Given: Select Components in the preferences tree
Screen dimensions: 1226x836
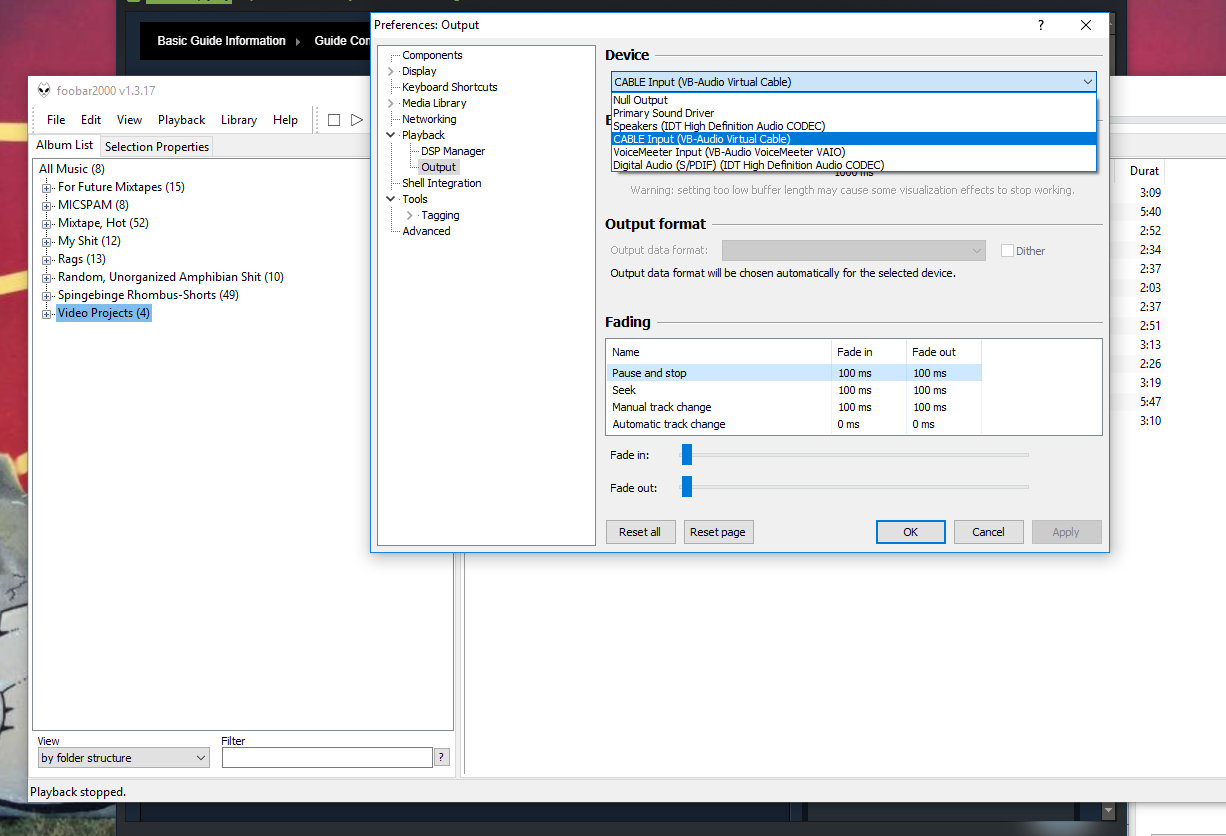Looking at the screenshot, I should point(432,55).
